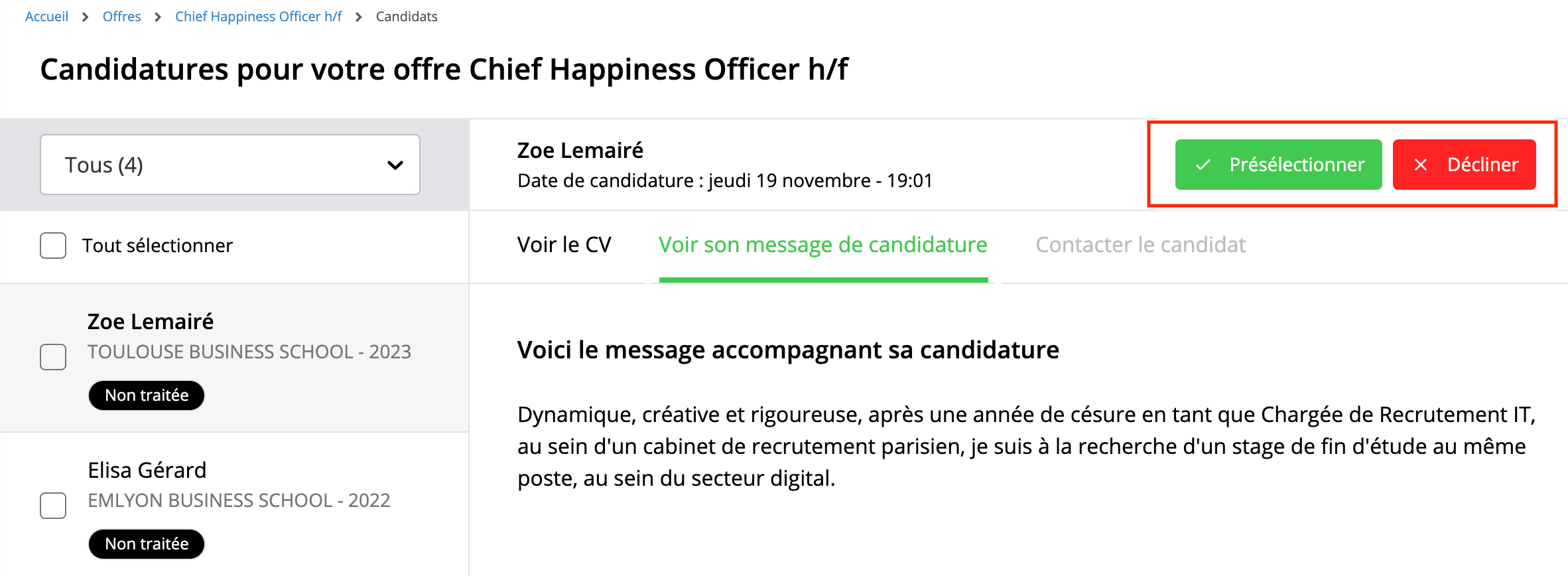Click the arrow between Accueil and Offres
This screenshot has height=576, width=1568.
coord(85,16)
